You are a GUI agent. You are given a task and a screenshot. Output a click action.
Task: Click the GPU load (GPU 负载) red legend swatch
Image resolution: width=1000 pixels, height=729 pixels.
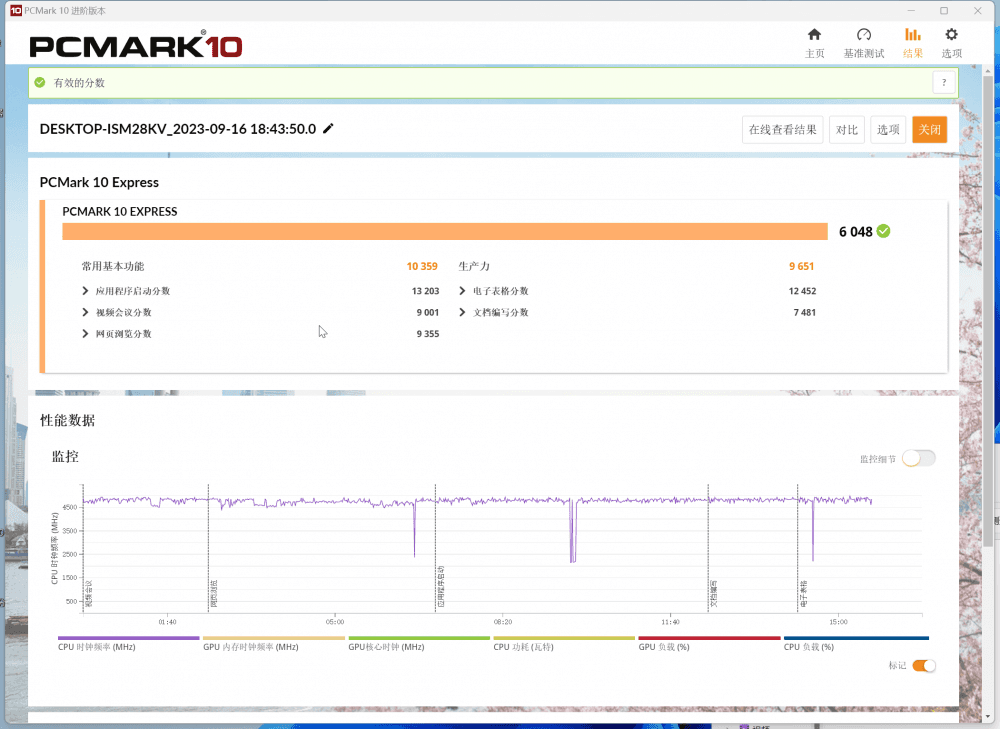tap(709, 638)
